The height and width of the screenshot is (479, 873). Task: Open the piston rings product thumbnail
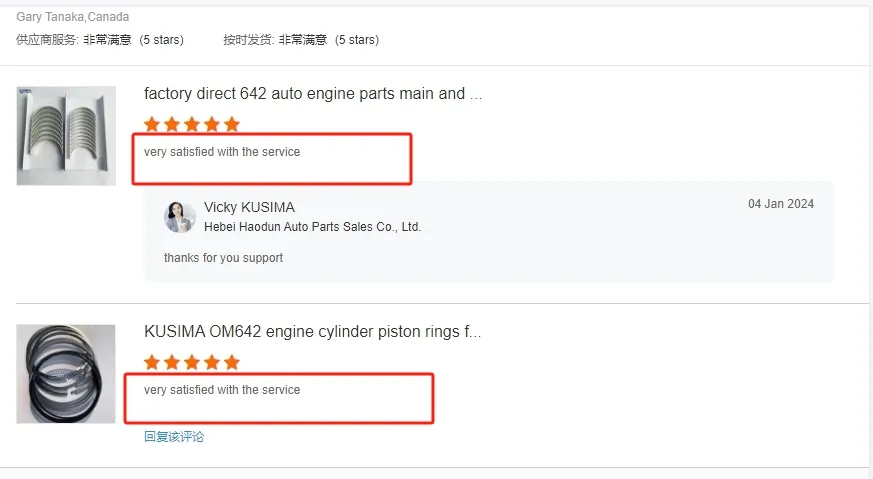[x=66, y=373]
